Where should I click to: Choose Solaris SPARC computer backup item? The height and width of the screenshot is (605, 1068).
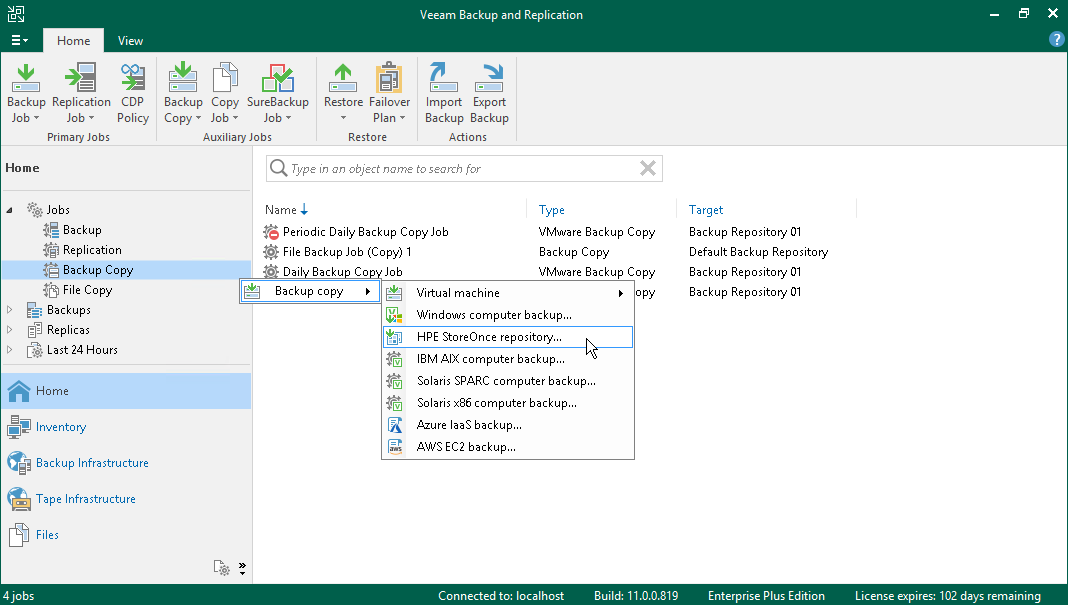[508, 381]
